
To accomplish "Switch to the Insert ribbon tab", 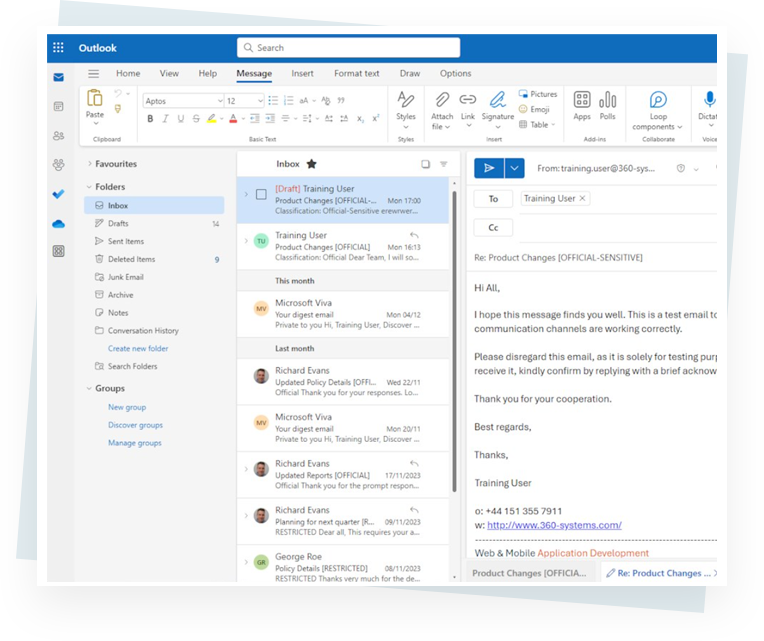I will click(302, 73).
